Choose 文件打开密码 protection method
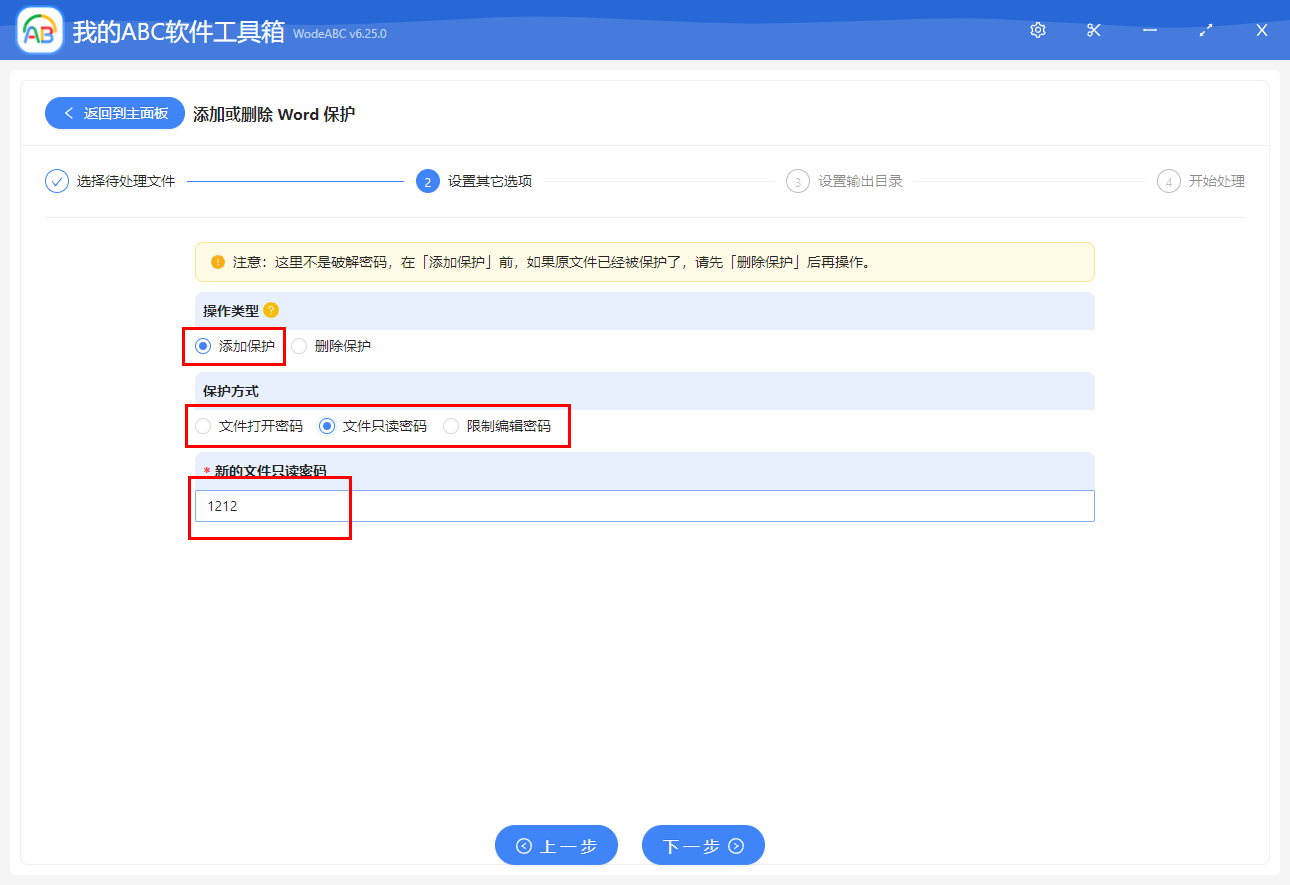 click(203, 426)
